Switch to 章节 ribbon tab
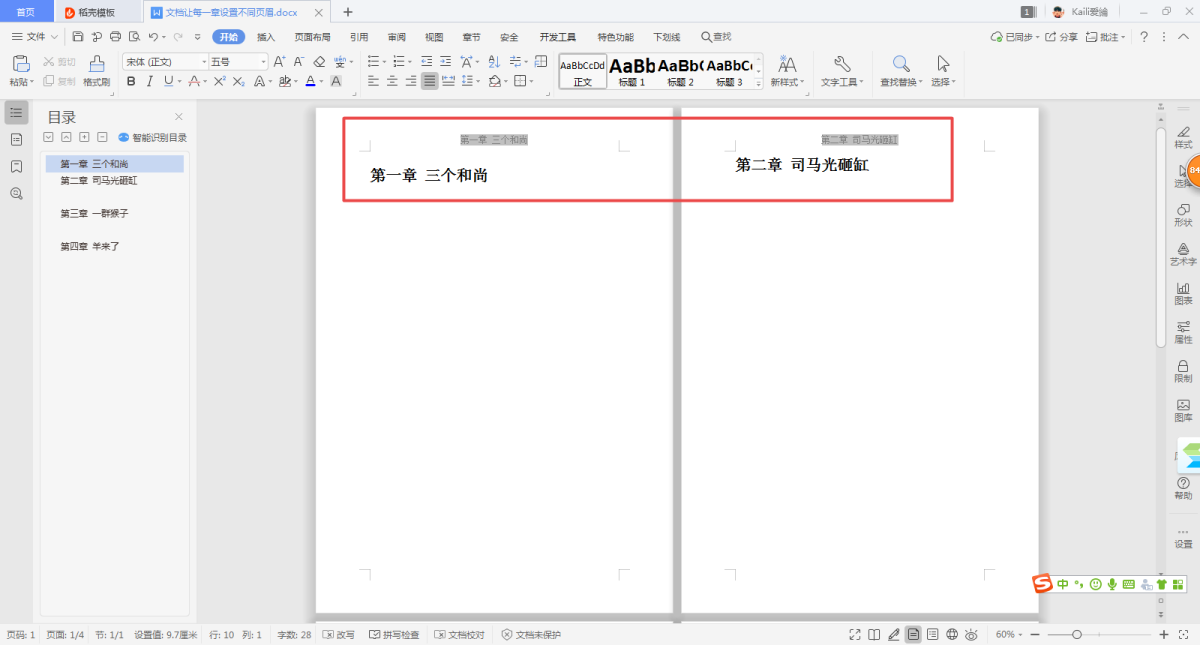 point(471,37)
